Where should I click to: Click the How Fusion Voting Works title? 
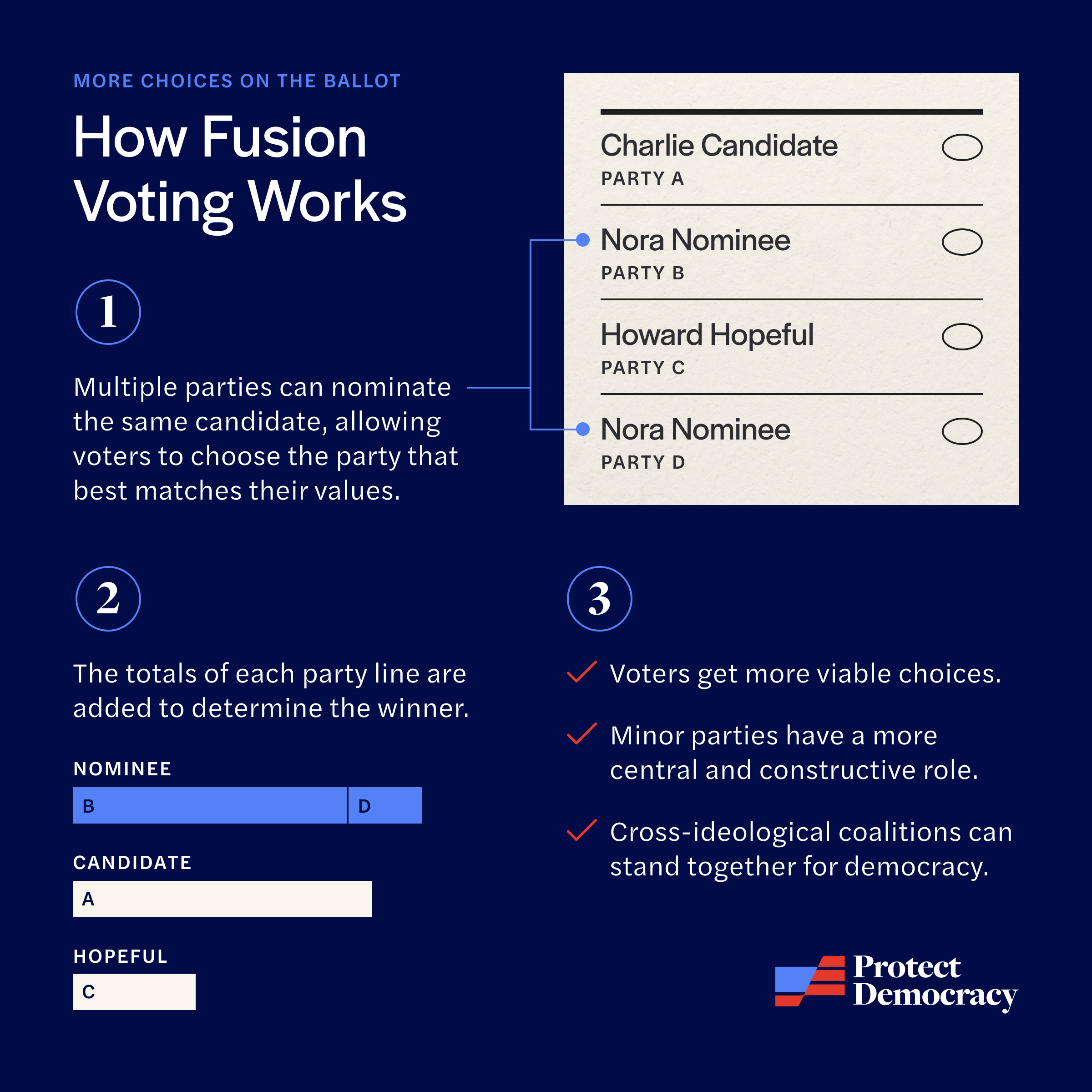coord(240,170)
